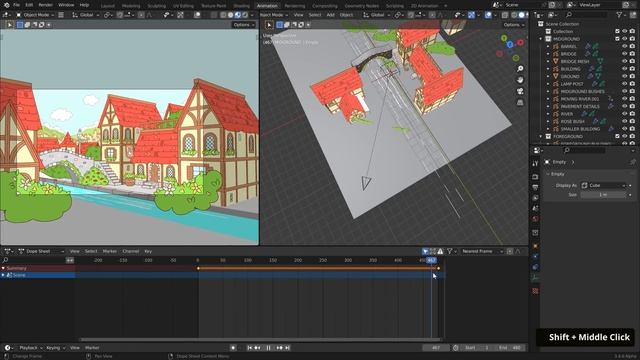Open Display As Cube dropdown
Screen dimensions: 640x360
pos(603,185)
